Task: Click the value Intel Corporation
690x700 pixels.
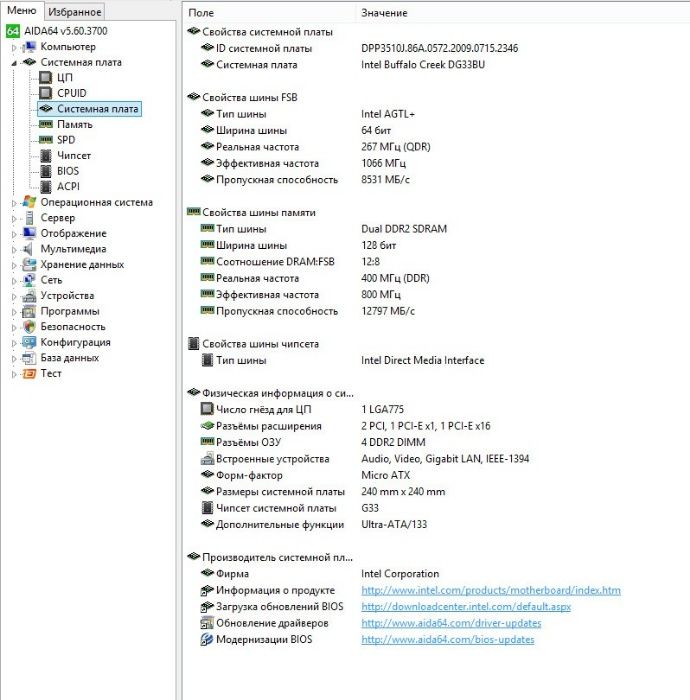Action: point(400,574)
